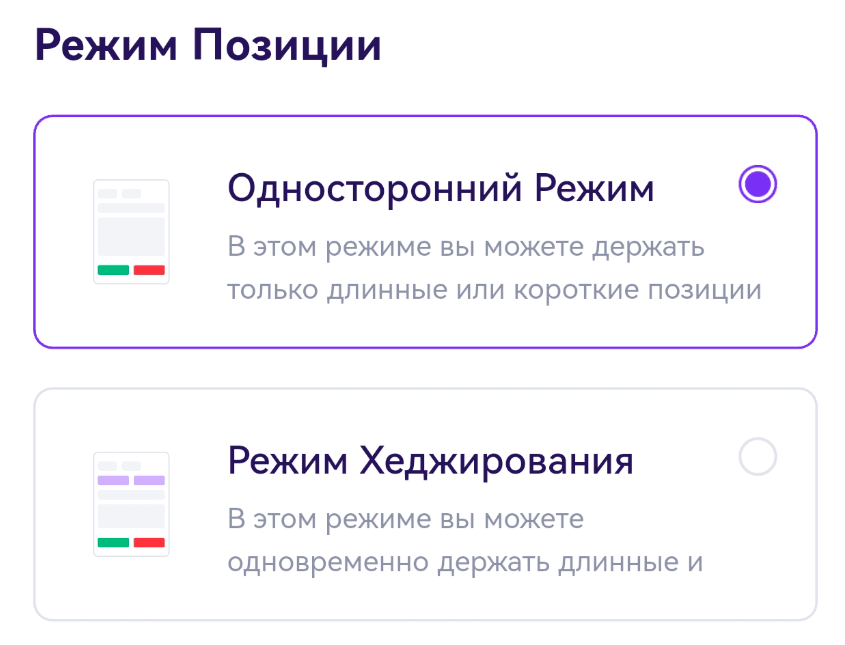Click the Режим Позиции heading
The width and height of the screenshot is (845, 645).
(208, 46)
